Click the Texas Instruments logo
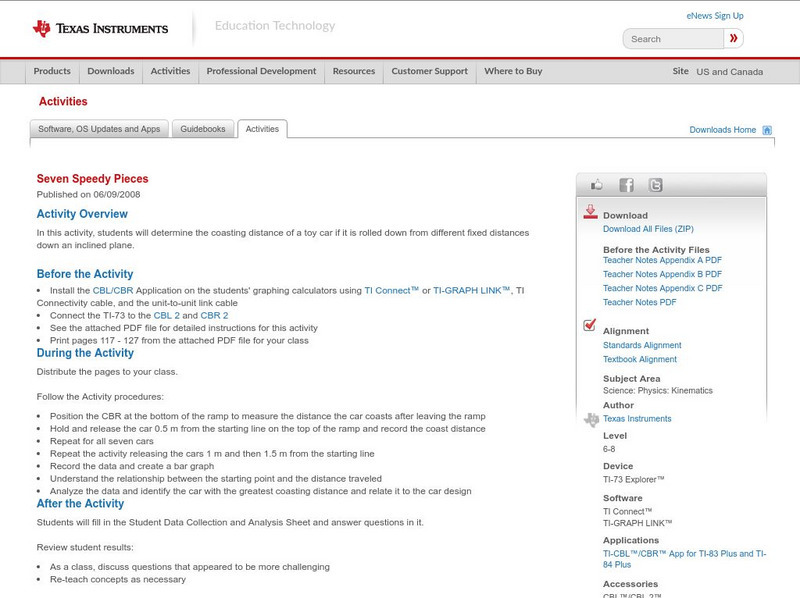This screenshot has height=598, width=800. click(100, 29)
